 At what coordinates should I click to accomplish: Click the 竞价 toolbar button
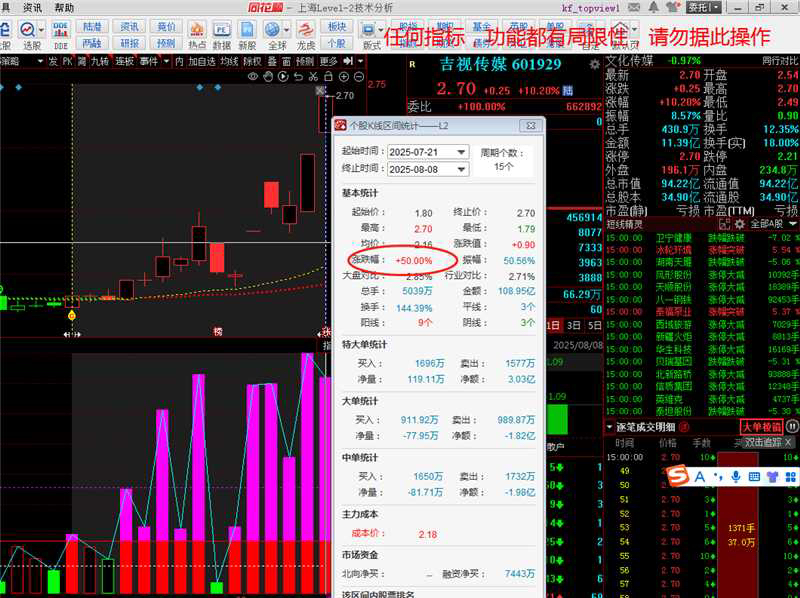pyautogui.click(x=166, y=27)
